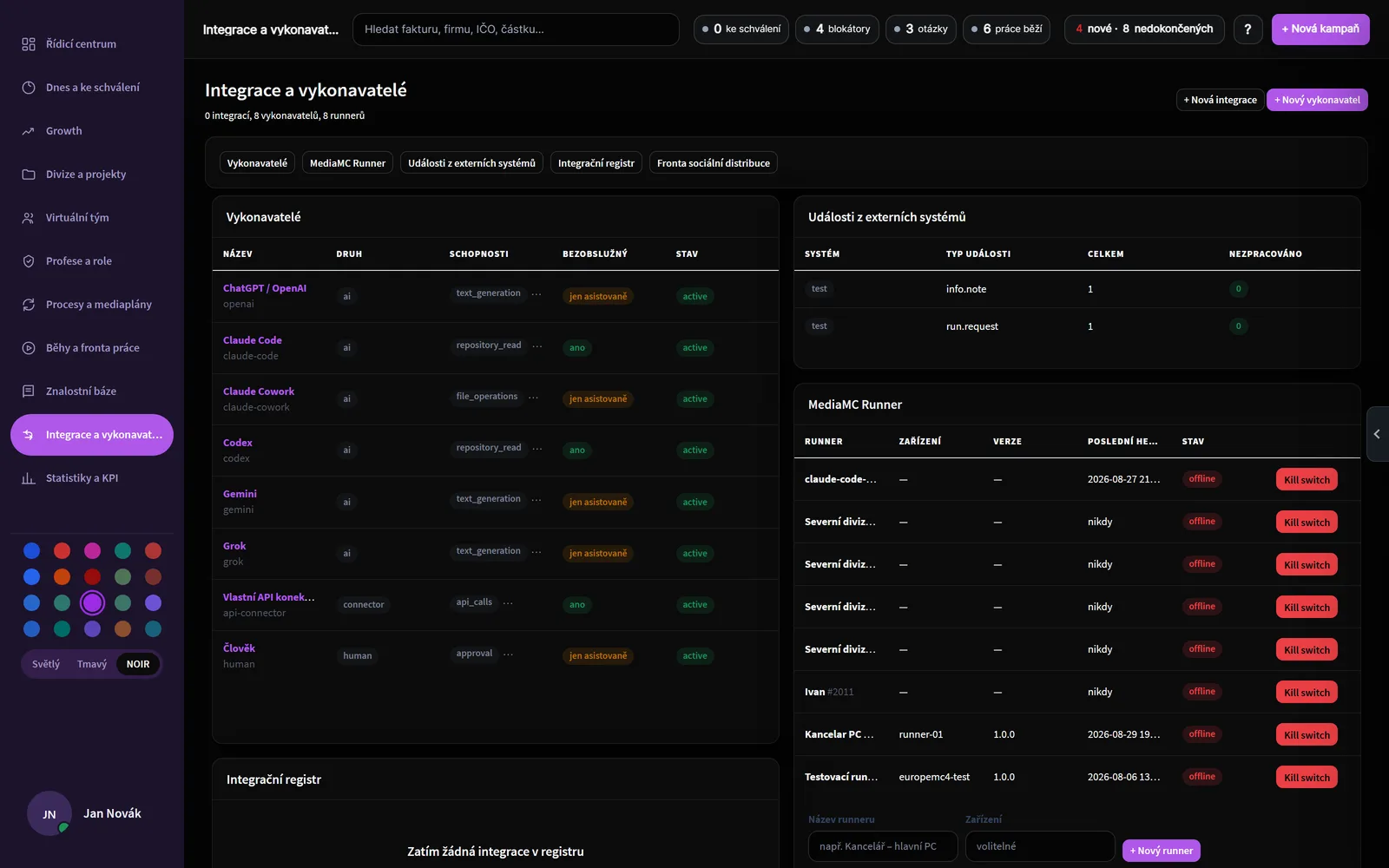Screen dimensions: 1389x868
Task: Click the Growth trend icon
Action: pyautogui.click(x=29, y=131)
